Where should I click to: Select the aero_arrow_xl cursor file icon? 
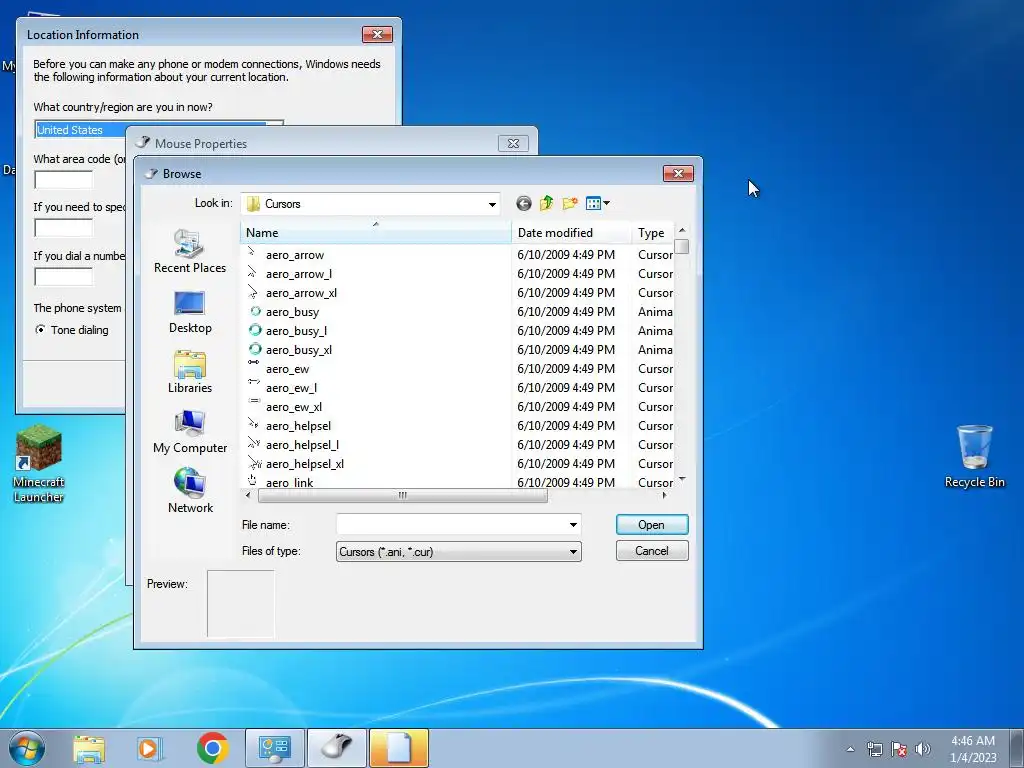point(253,292)
